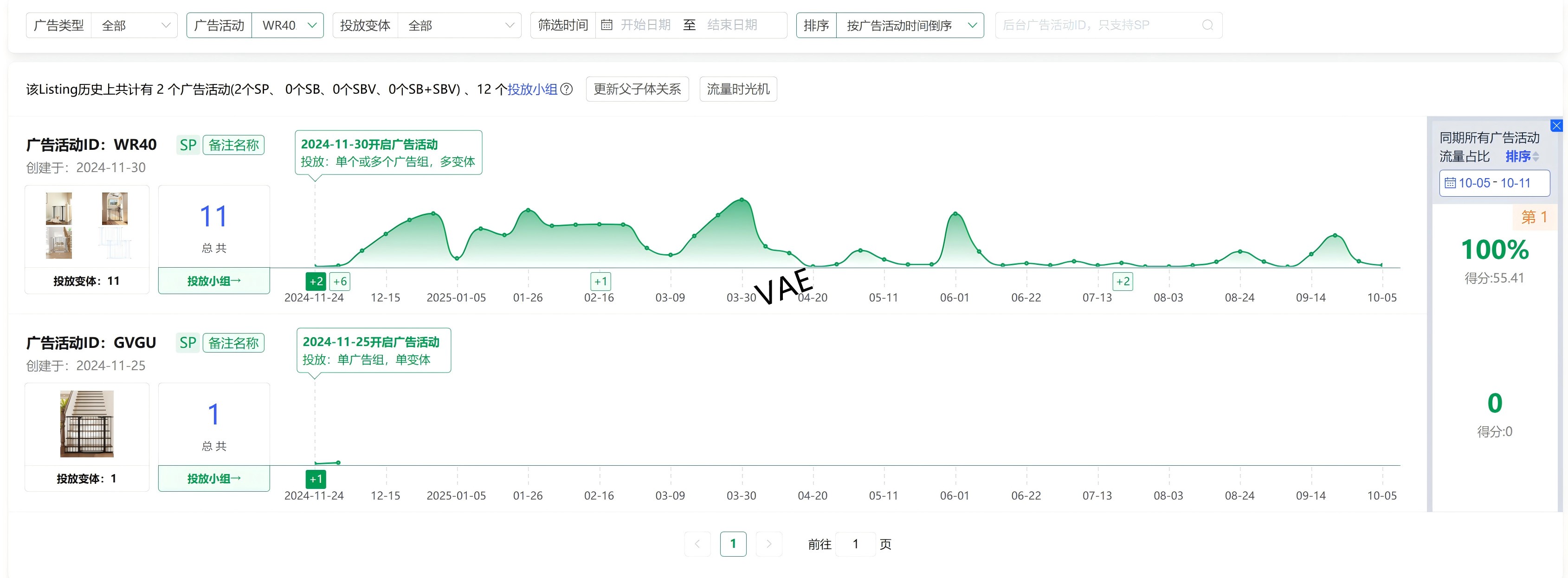The height and width of the screenshot is (578, 1568).
Task: Open the 投放变体 dropdown
Action: [459, 26]
